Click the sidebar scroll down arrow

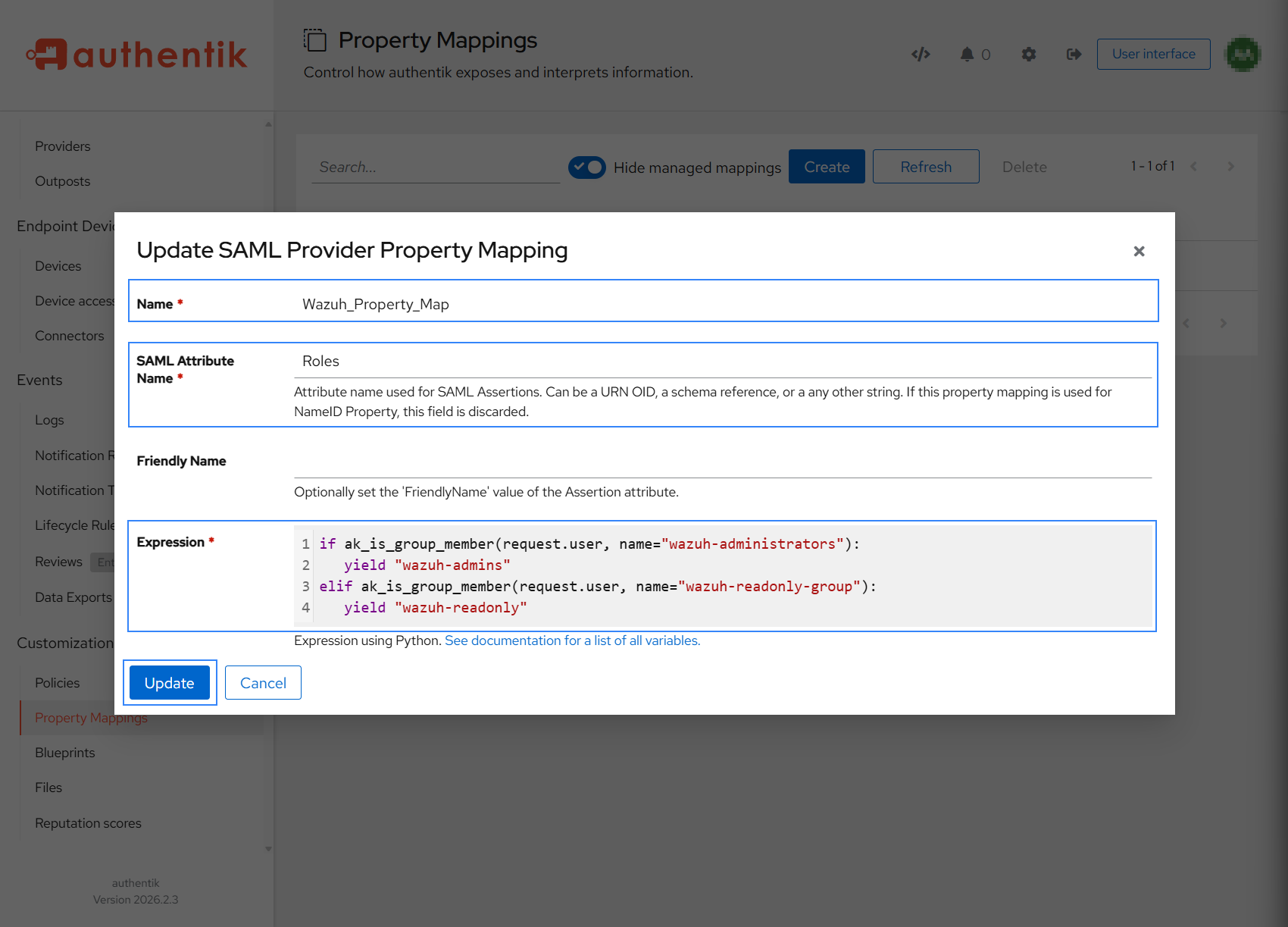(268, 849)
